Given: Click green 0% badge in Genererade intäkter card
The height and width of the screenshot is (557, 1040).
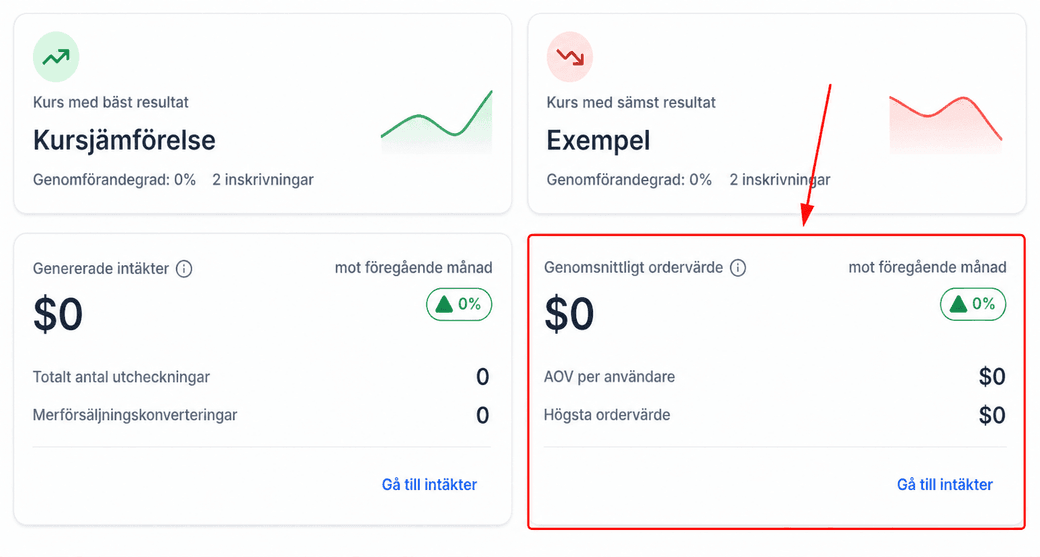Looking at the screenshot, I should (x=459, y=304).
